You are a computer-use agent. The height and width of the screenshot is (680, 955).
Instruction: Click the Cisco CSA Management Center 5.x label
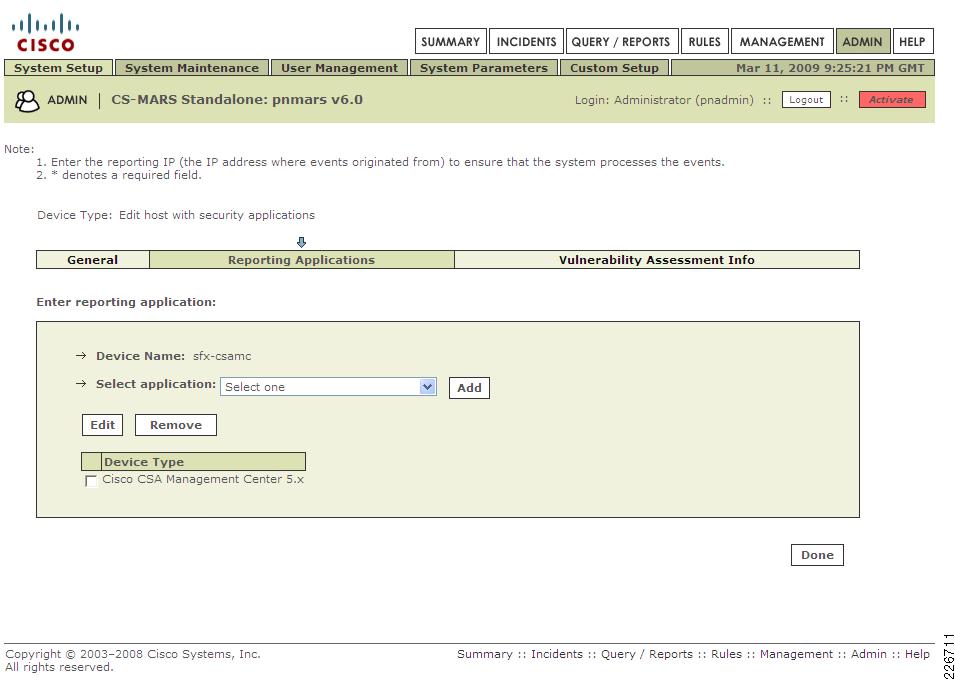[203, 479]
